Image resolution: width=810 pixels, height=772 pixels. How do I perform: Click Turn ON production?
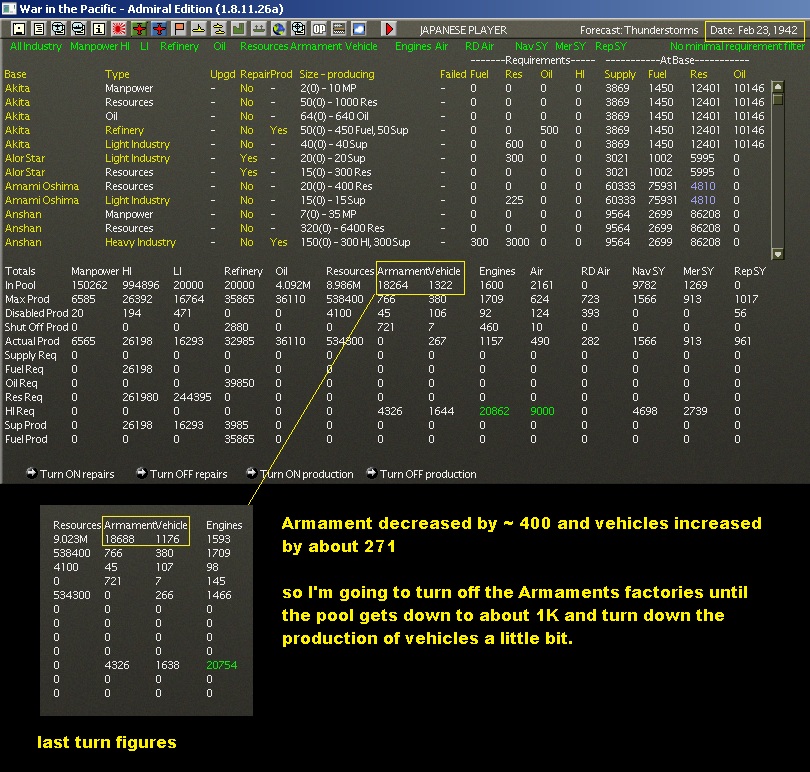coord(307,474)
